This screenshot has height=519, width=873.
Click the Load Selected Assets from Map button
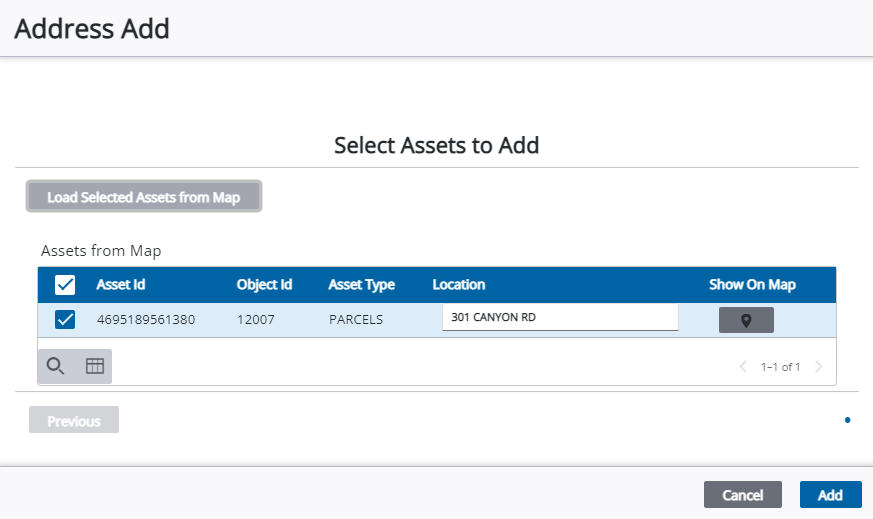[144, 197]
